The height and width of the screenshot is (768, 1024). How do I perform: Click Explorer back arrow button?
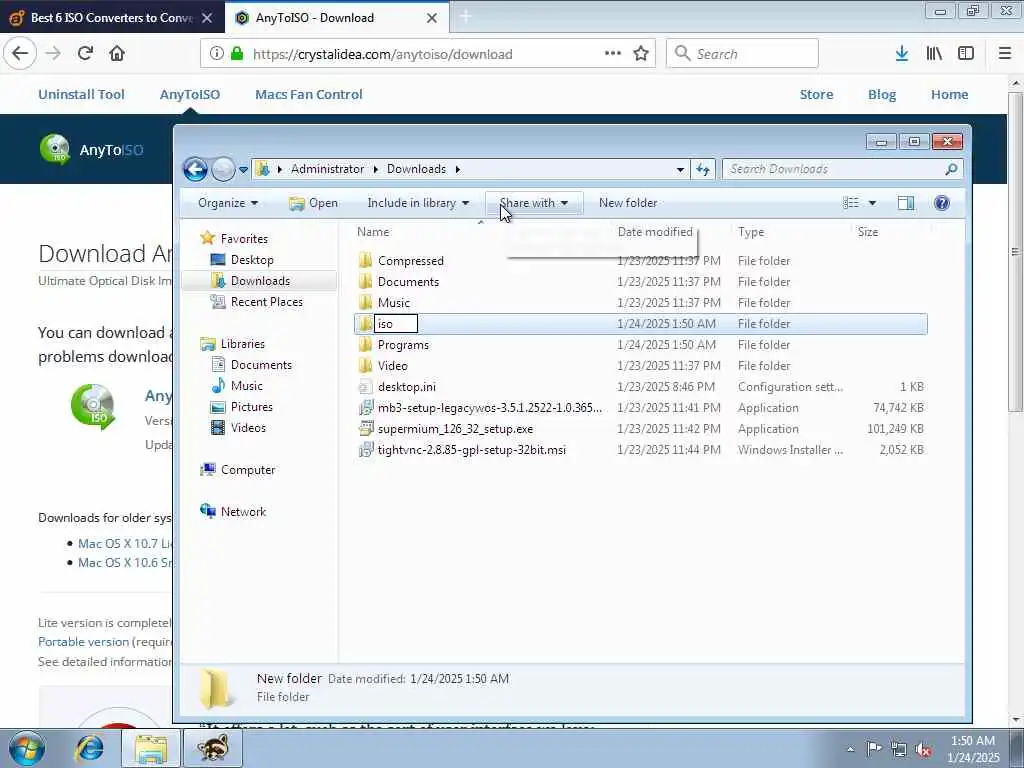[x=195, y=169]
